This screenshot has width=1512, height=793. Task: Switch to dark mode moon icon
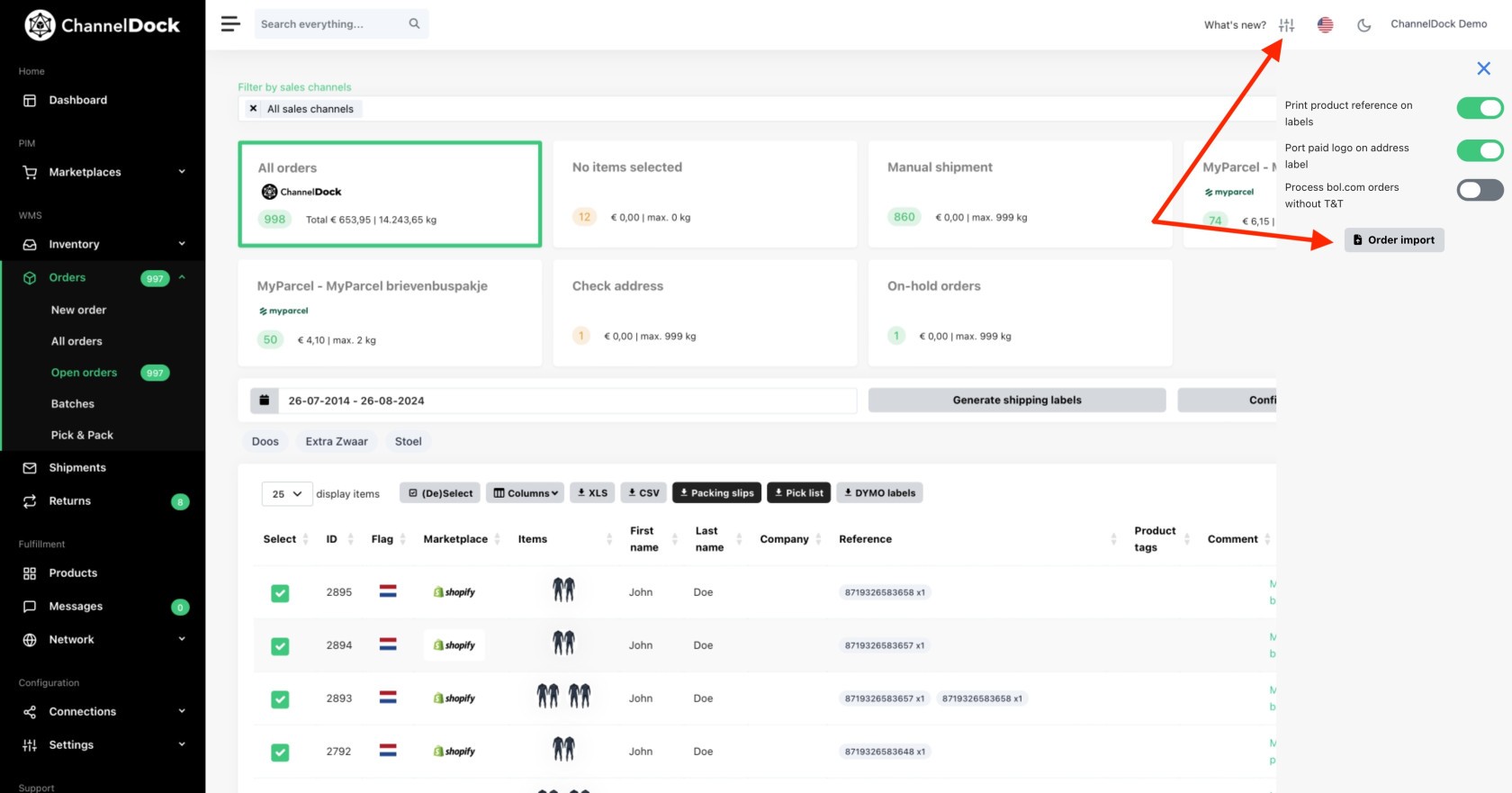pyautogui.click(x=1364, y=25)
